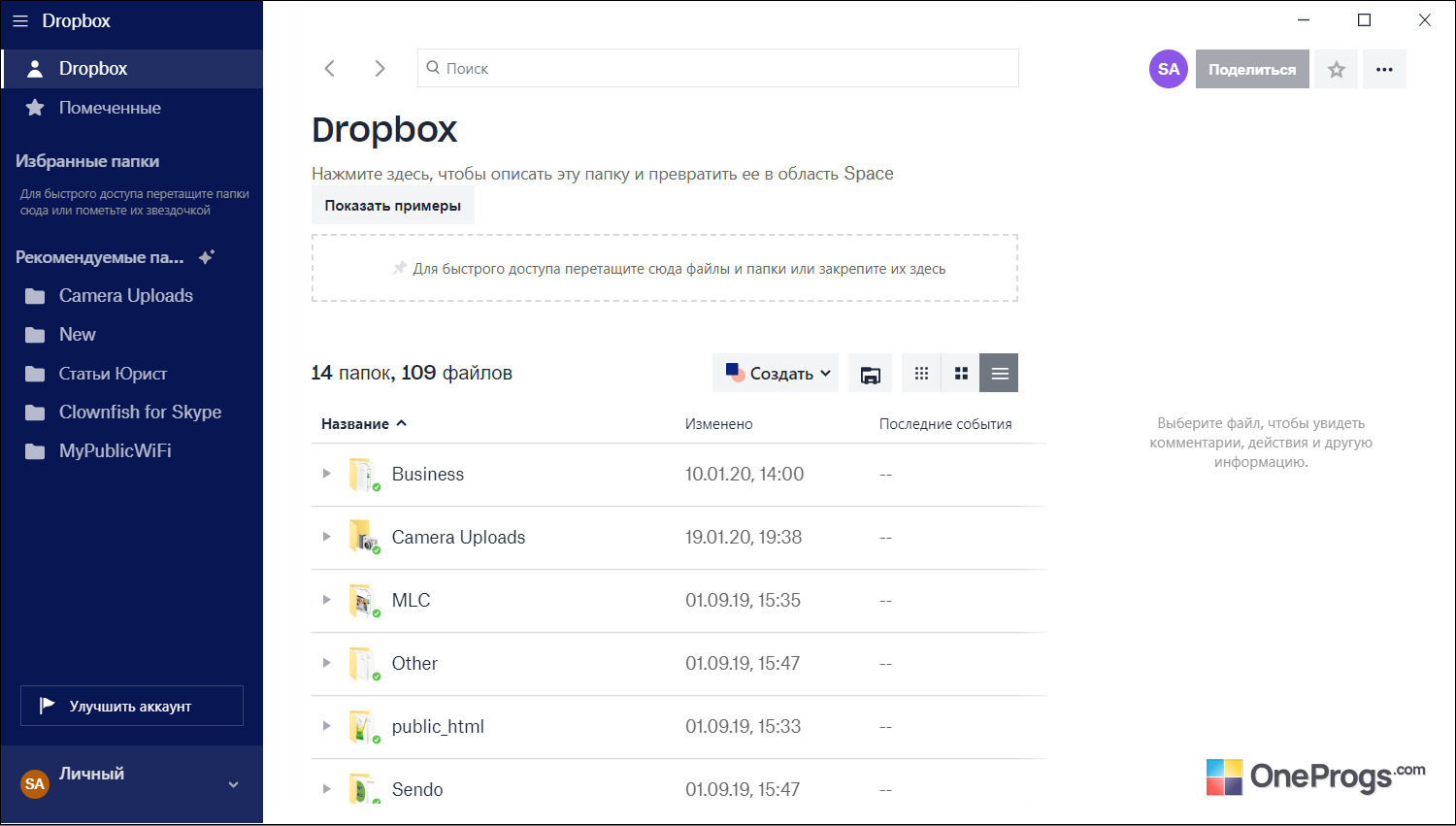
Task: Click the public_html folder icon
Action: pyautogui.click(x=364, y=727)
